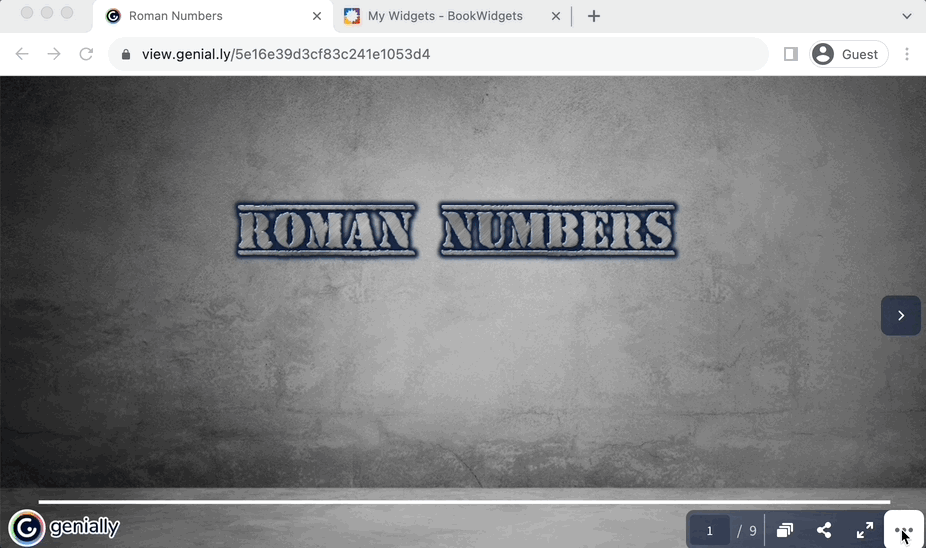Click the current page number field
Image resolution: width=926 pixels, height=548 pixels.
coord(710,531)
